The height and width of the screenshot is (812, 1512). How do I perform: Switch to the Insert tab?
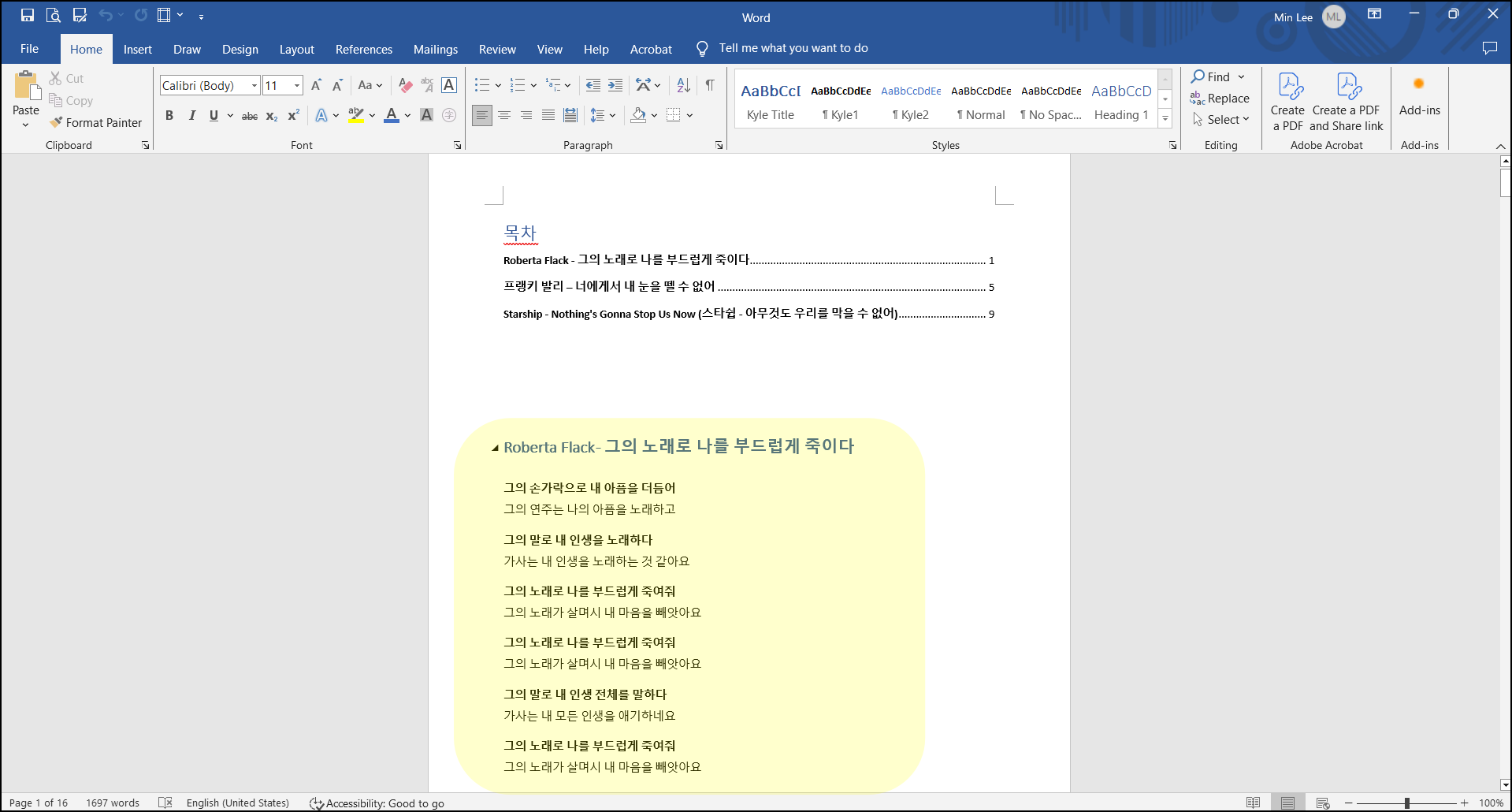click(x=138, y=49)
